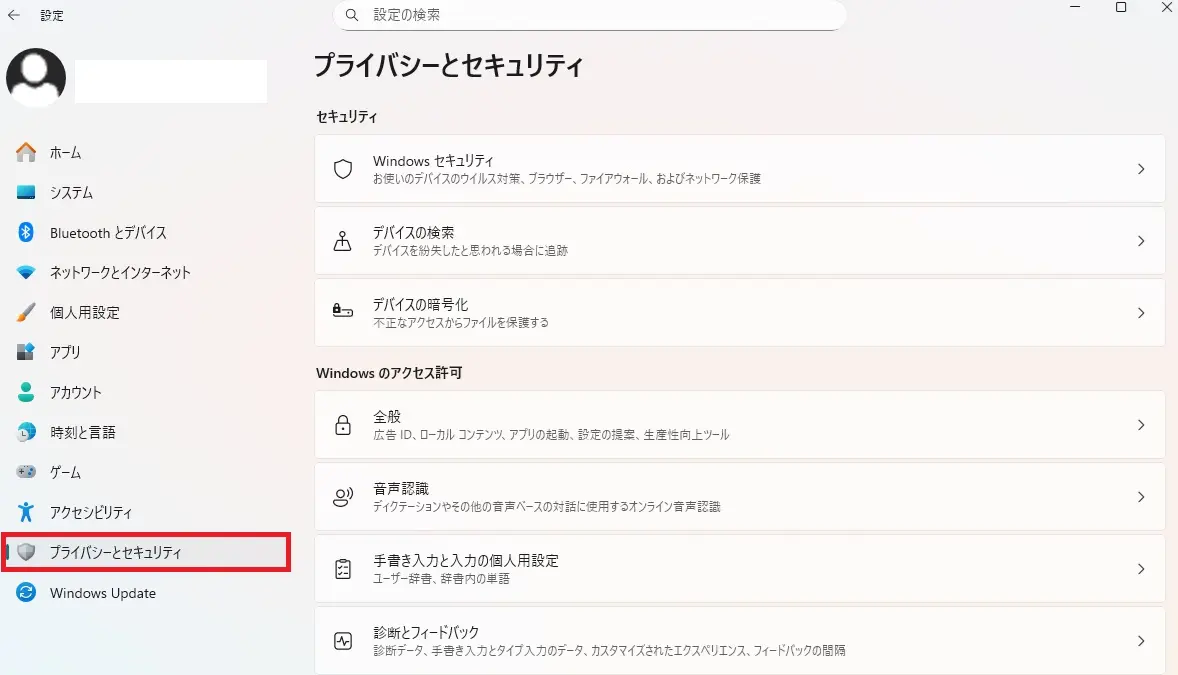
Task: Maximize the Settings window
Action: [x=1121, y=8]
